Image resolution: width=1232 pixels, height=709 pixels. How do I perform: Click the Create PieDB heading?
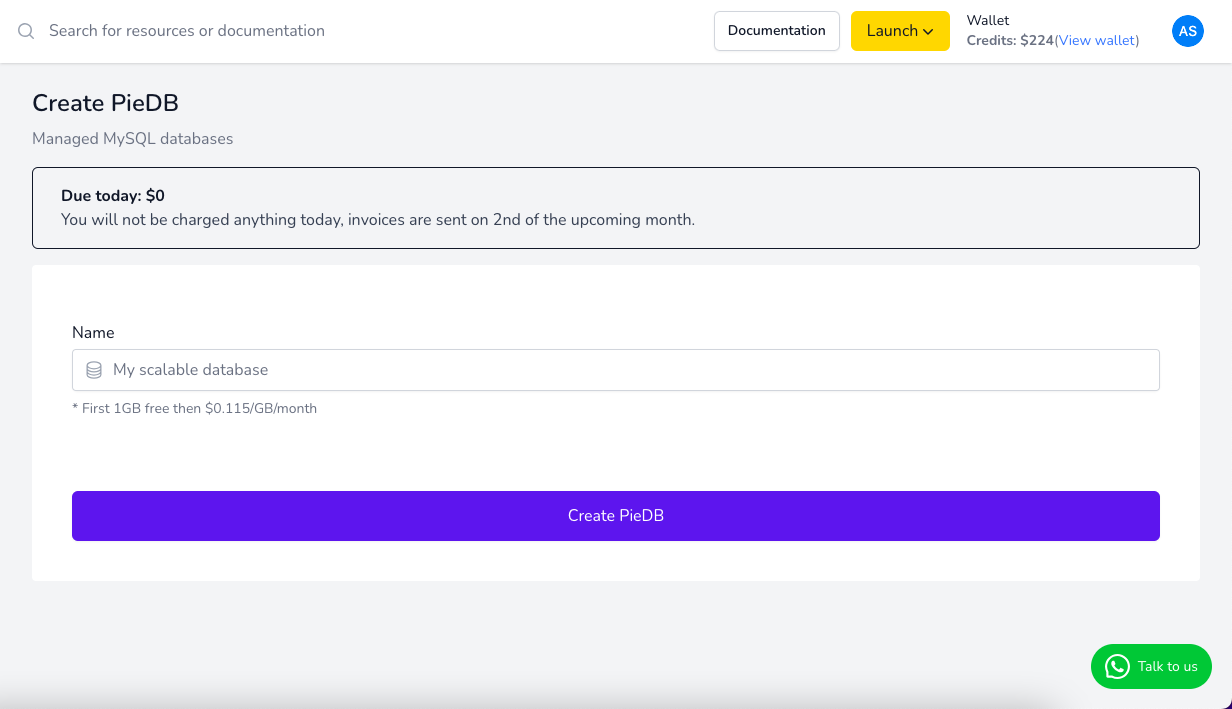click(105, 103)
